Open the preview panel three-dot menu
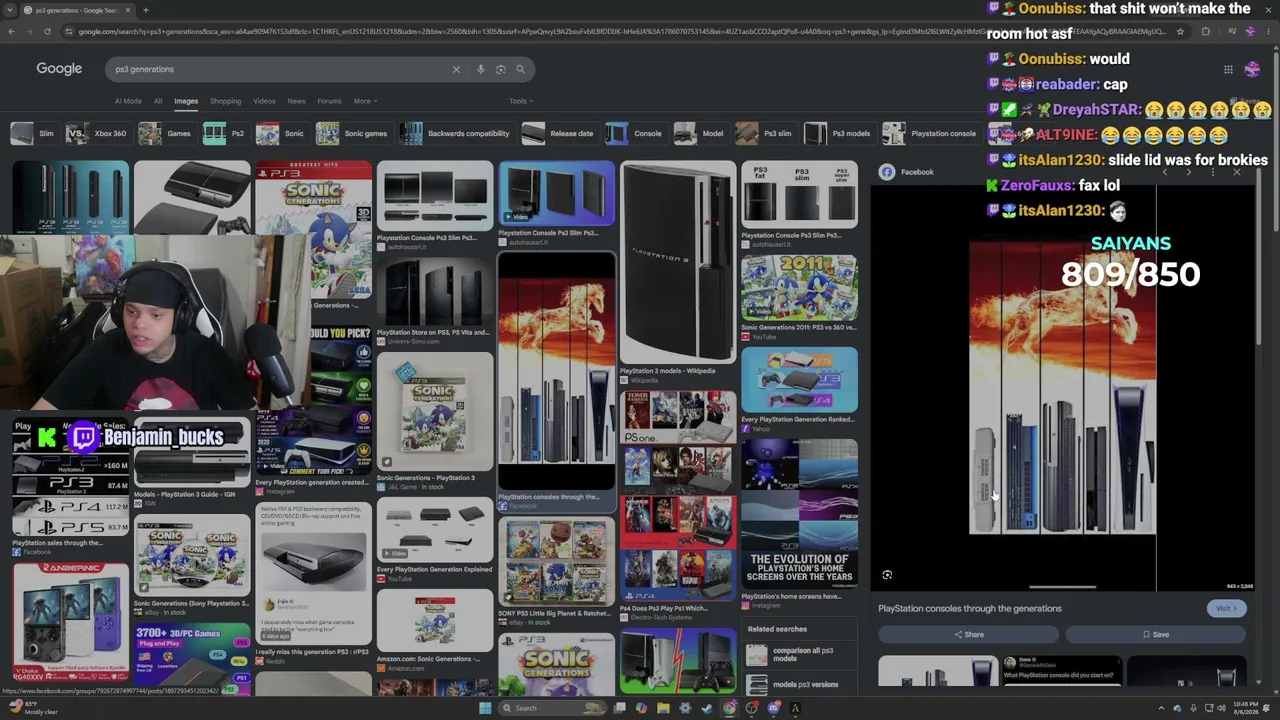The height and width of the screenshot is (720, 1280). pyautogui.click(x=1212, y=172)
